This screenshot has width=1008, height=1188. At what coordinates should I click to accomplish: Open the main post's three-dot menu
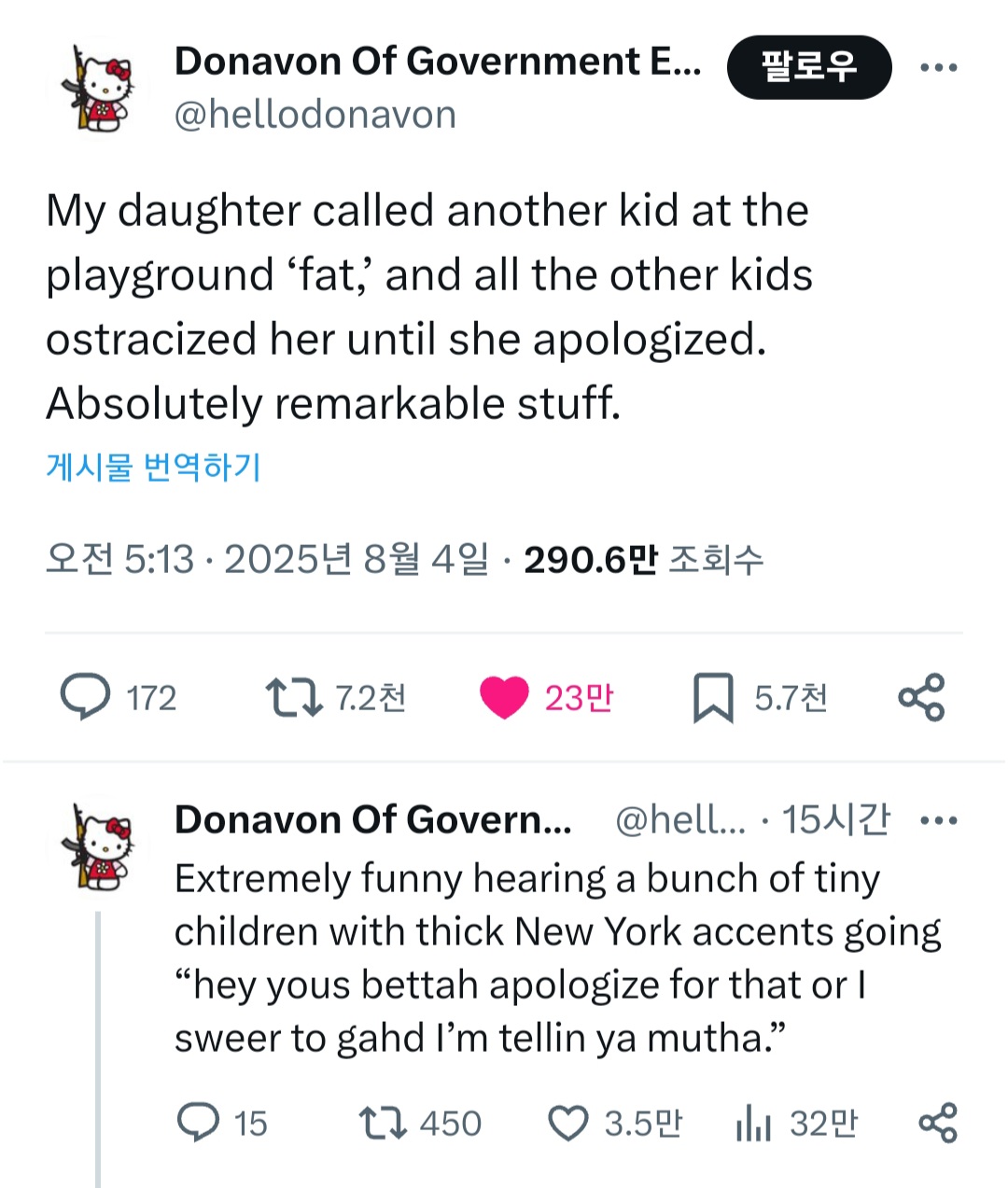pos(938,67)
